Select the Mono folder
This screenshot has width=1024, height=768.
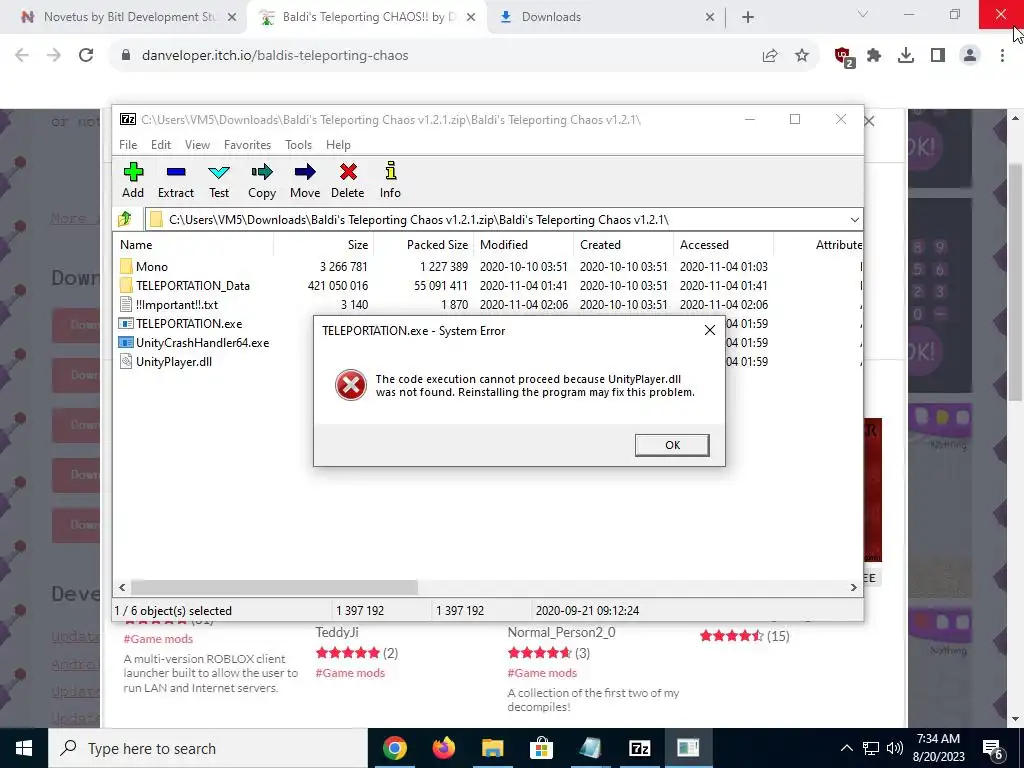tap(152, 266)
